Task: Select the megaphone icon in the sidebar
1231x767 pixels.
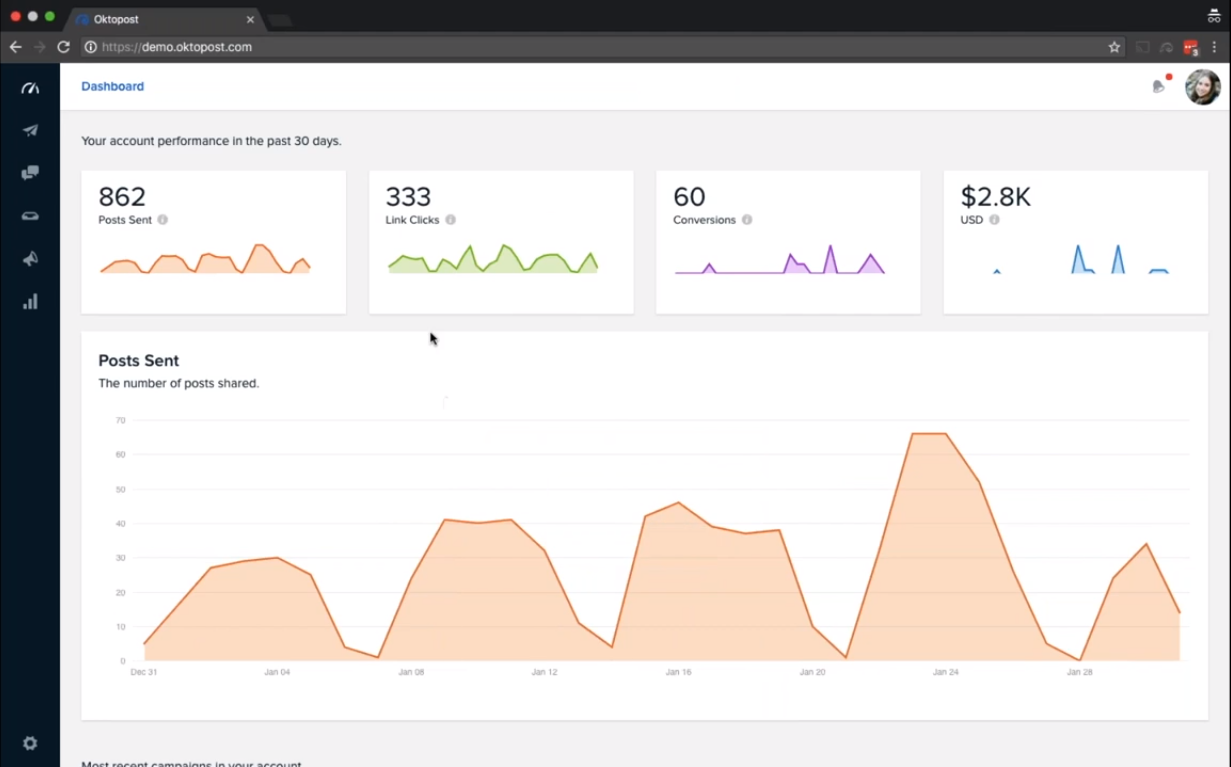Action: pyautogui.click(x=30, y=259)
